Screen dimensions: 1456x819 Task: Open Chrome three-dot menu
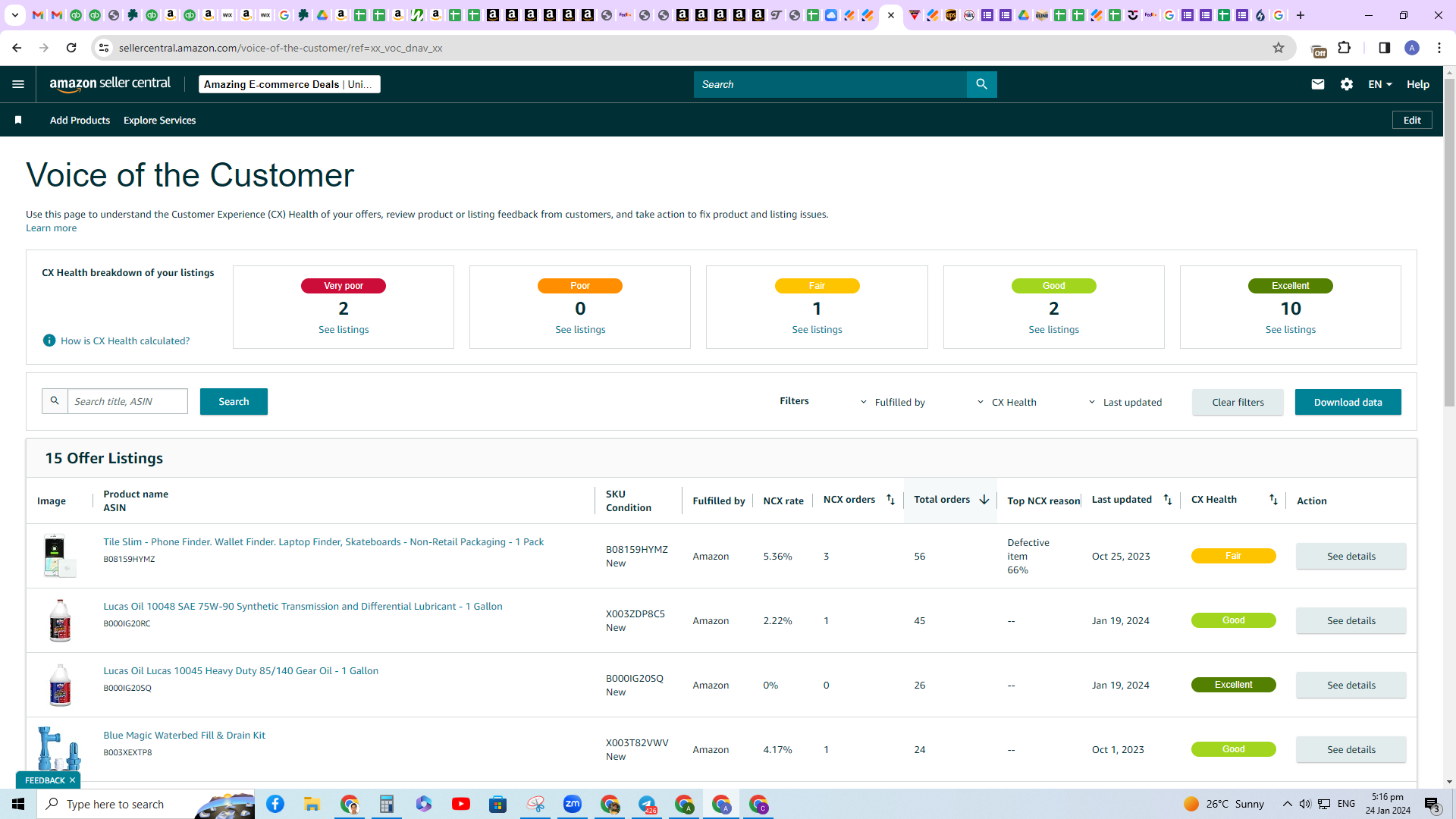1439,48
